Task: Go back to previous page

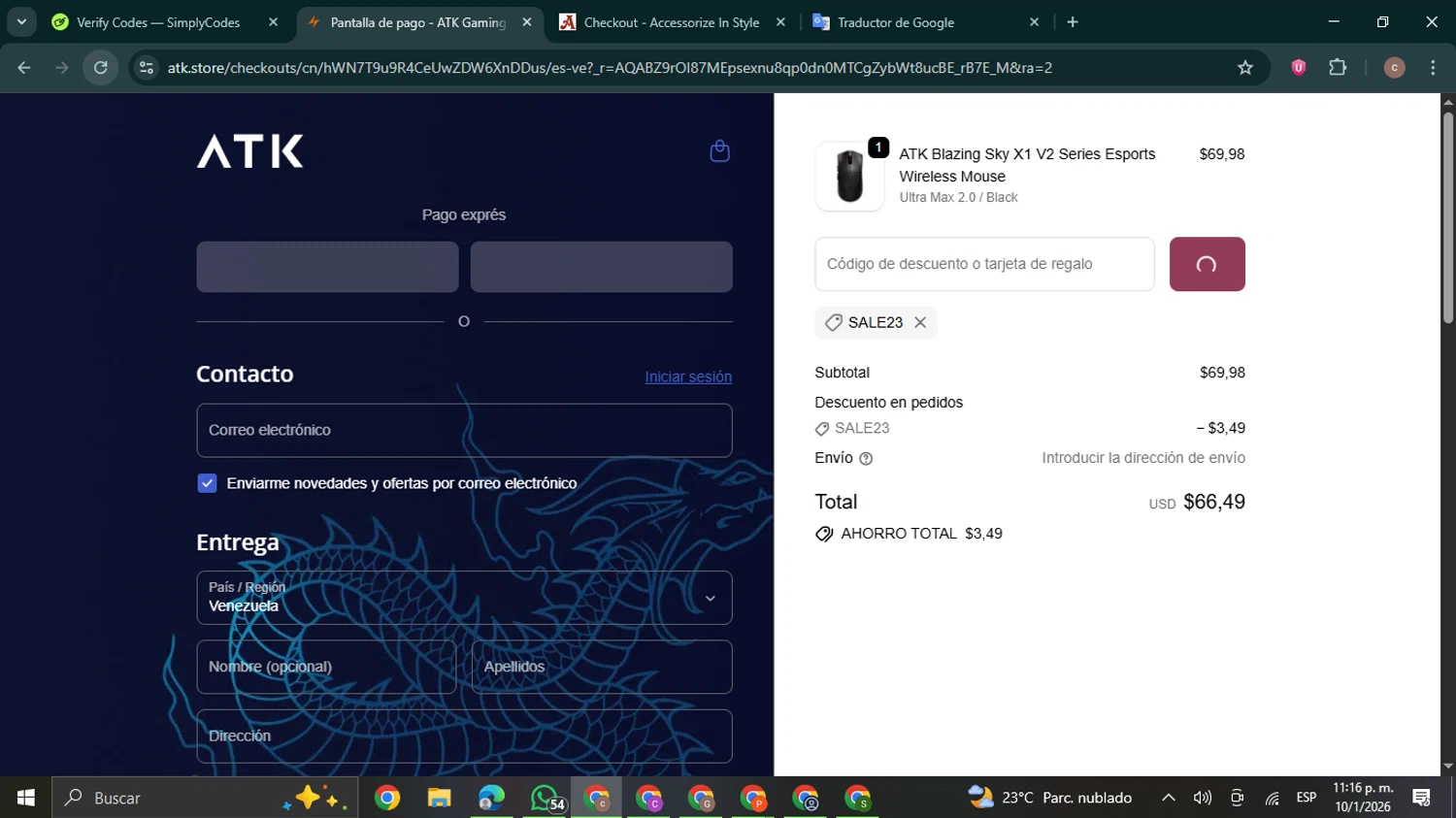Action: (x=24, y=67)
